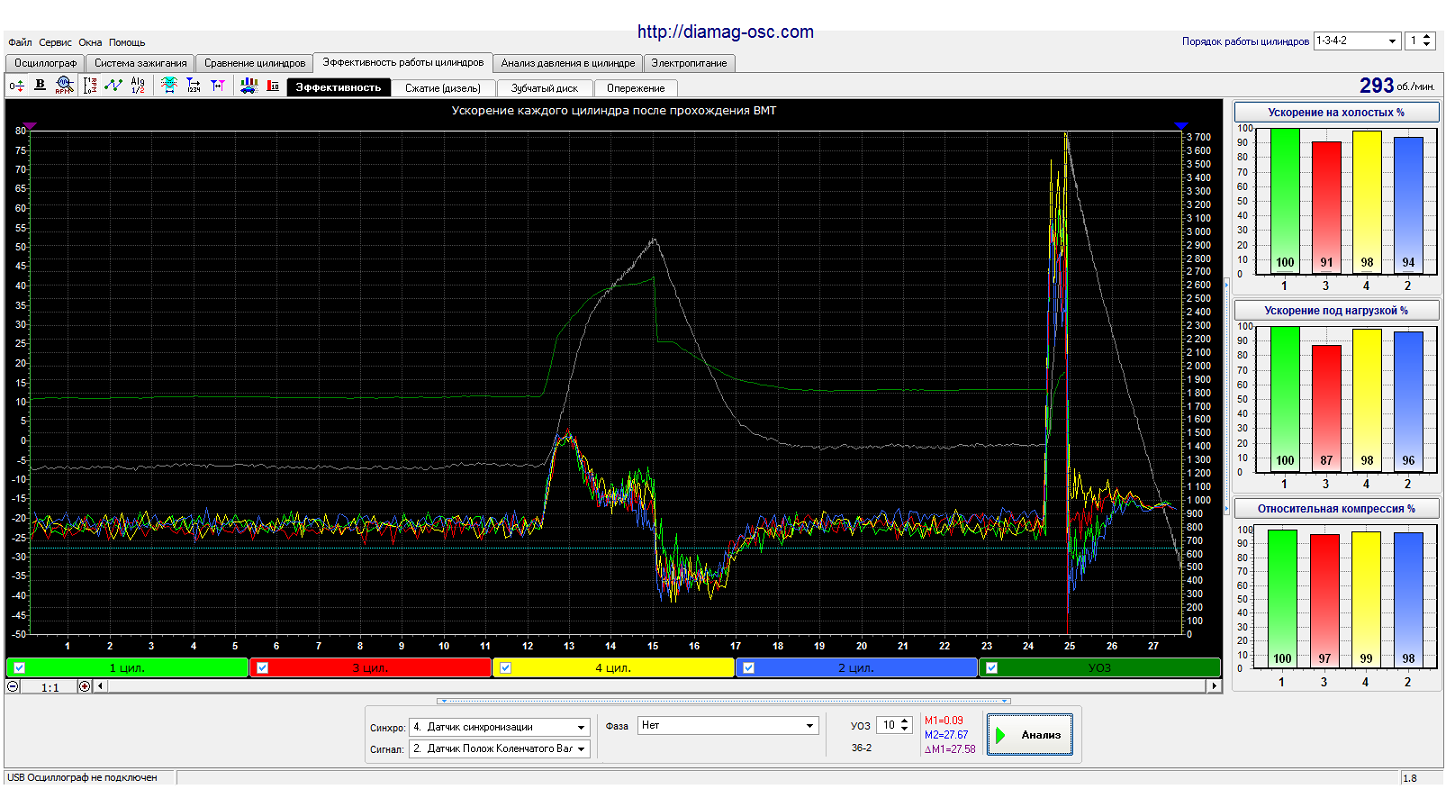The image size is (1455, 789).
Task: Toggle the 3 цил. checkbox
Action: coord(262,668)
